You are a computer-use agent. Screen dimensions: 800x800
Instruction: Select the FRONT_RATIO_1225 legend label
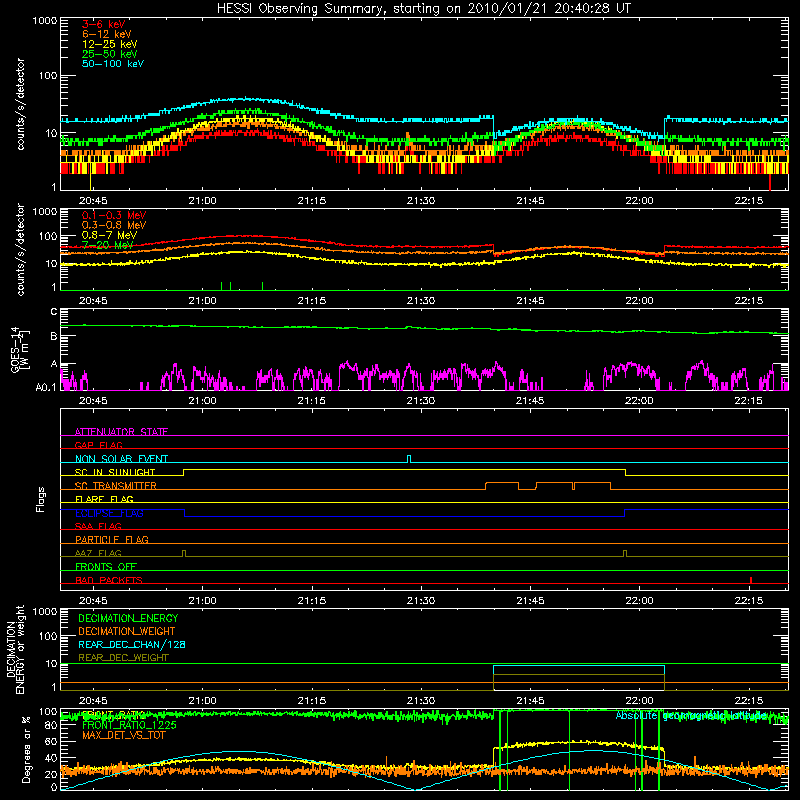coord(129,725)
